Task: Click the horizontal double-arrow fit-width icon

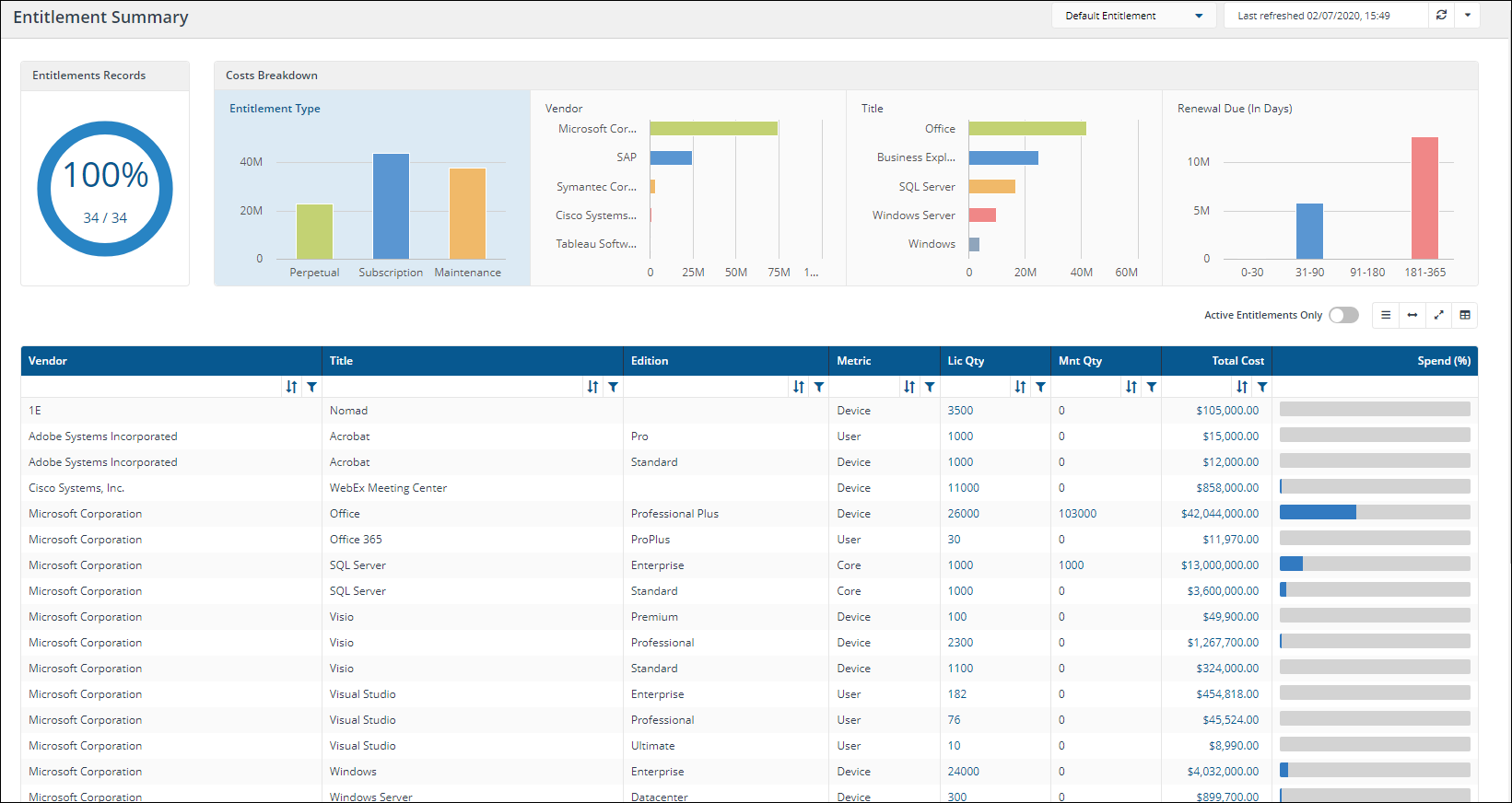Action: (x=1412, y=315)
